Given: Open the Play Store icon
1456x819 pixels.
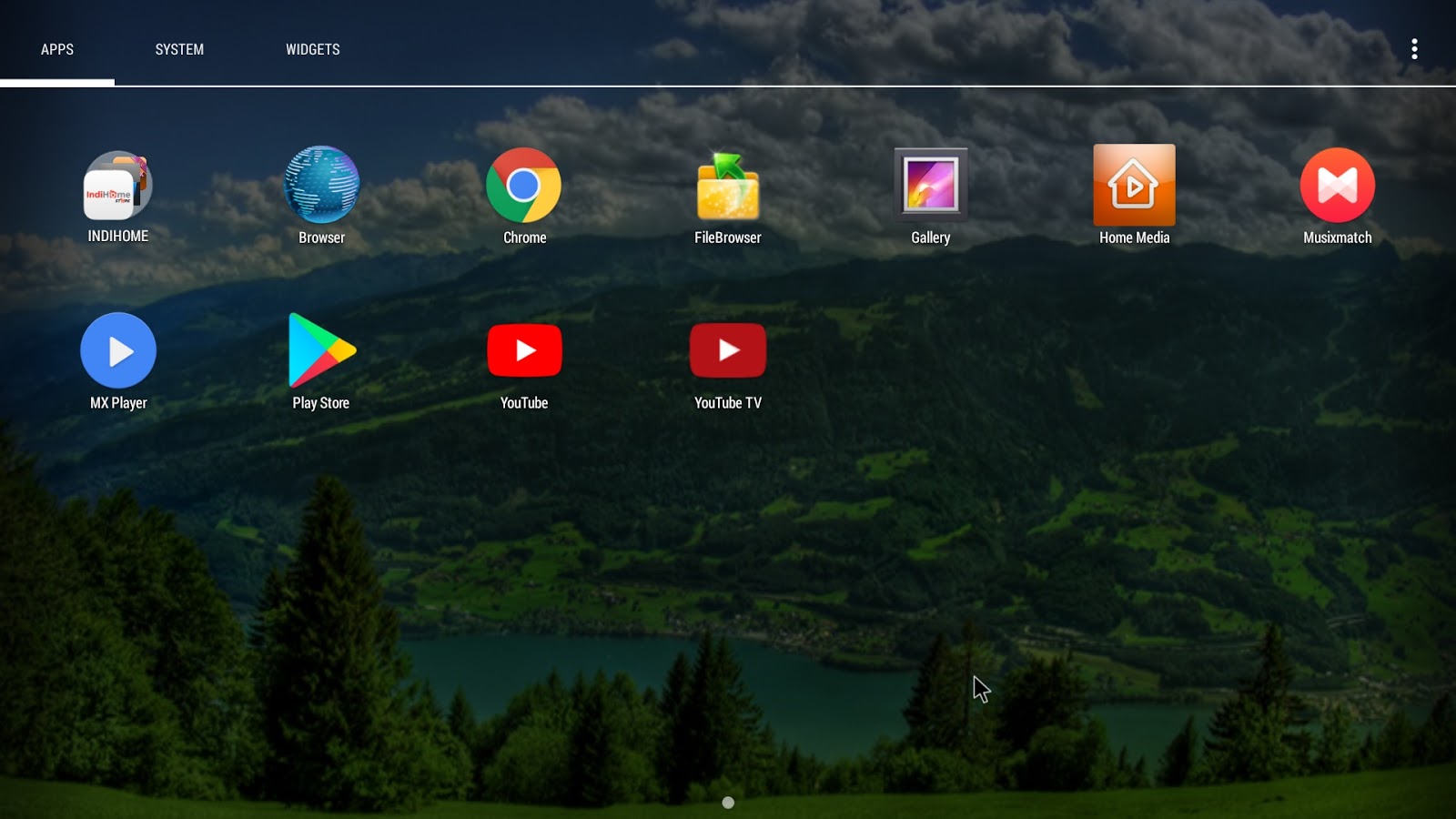Looking at the screenshot, I should [321, 350].
